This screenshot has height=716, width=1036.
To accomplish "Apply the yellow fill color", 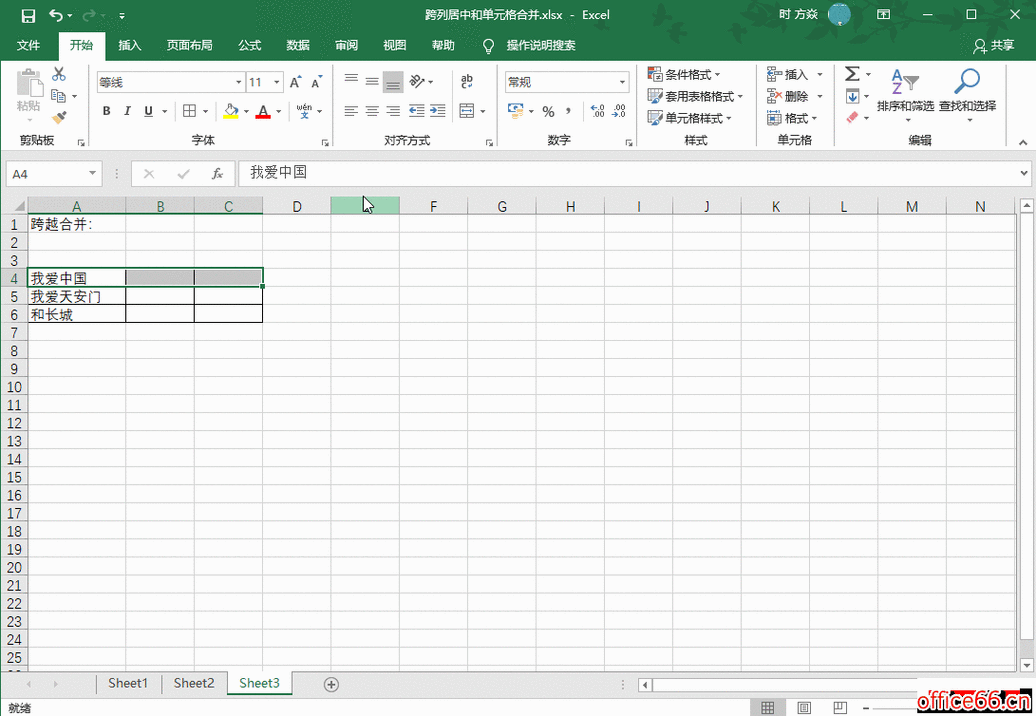I will coord(231,111).
